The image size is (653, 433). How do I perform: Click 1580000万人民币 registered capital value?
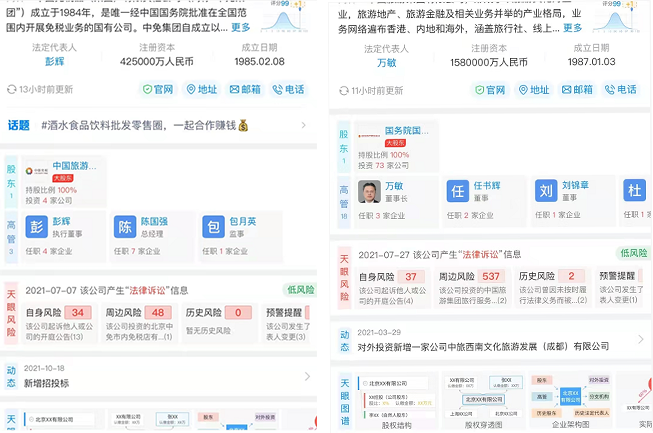pyautogui.click(x=489, y=62)
